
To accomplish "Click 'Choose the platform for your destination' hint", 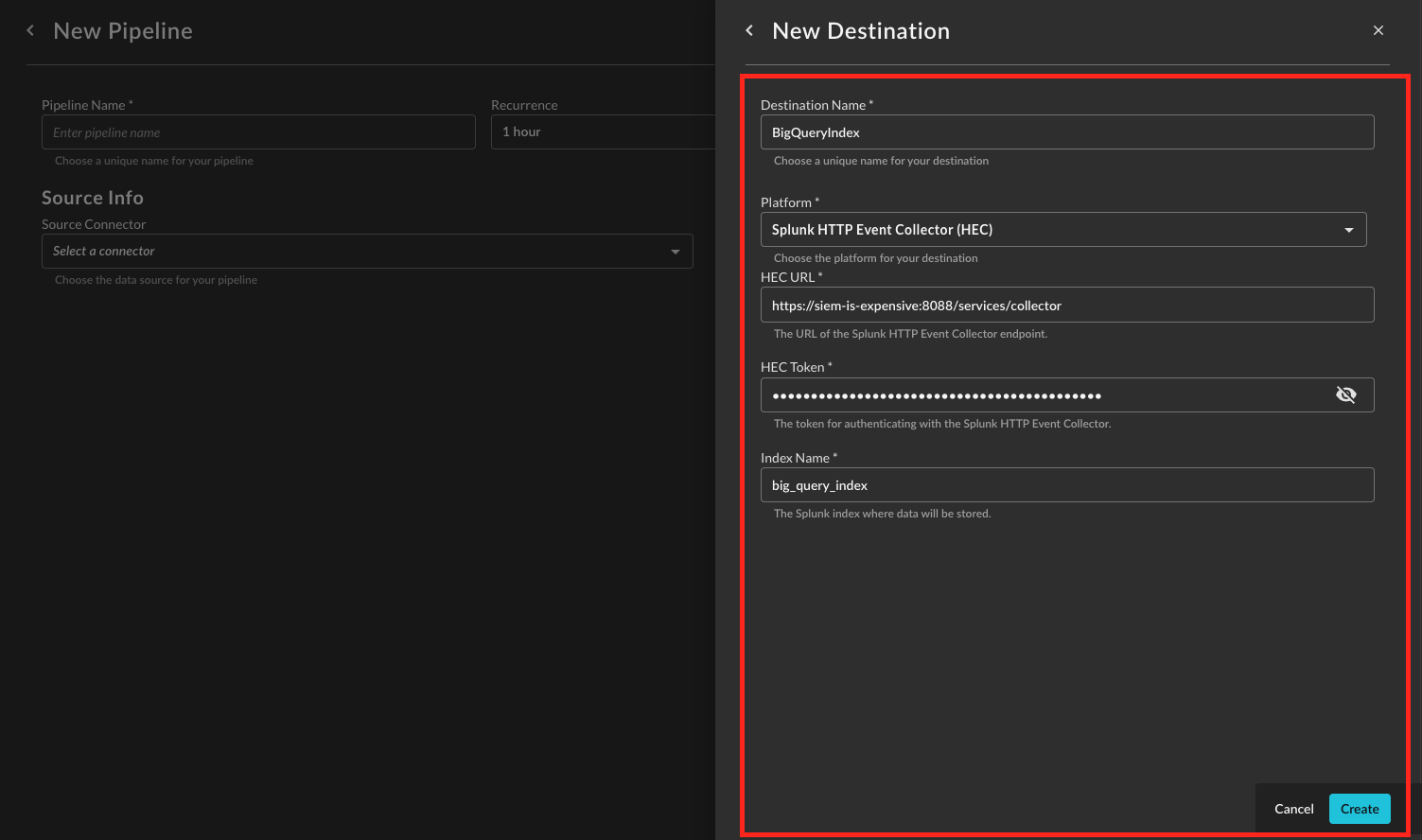I will point(875,258).
